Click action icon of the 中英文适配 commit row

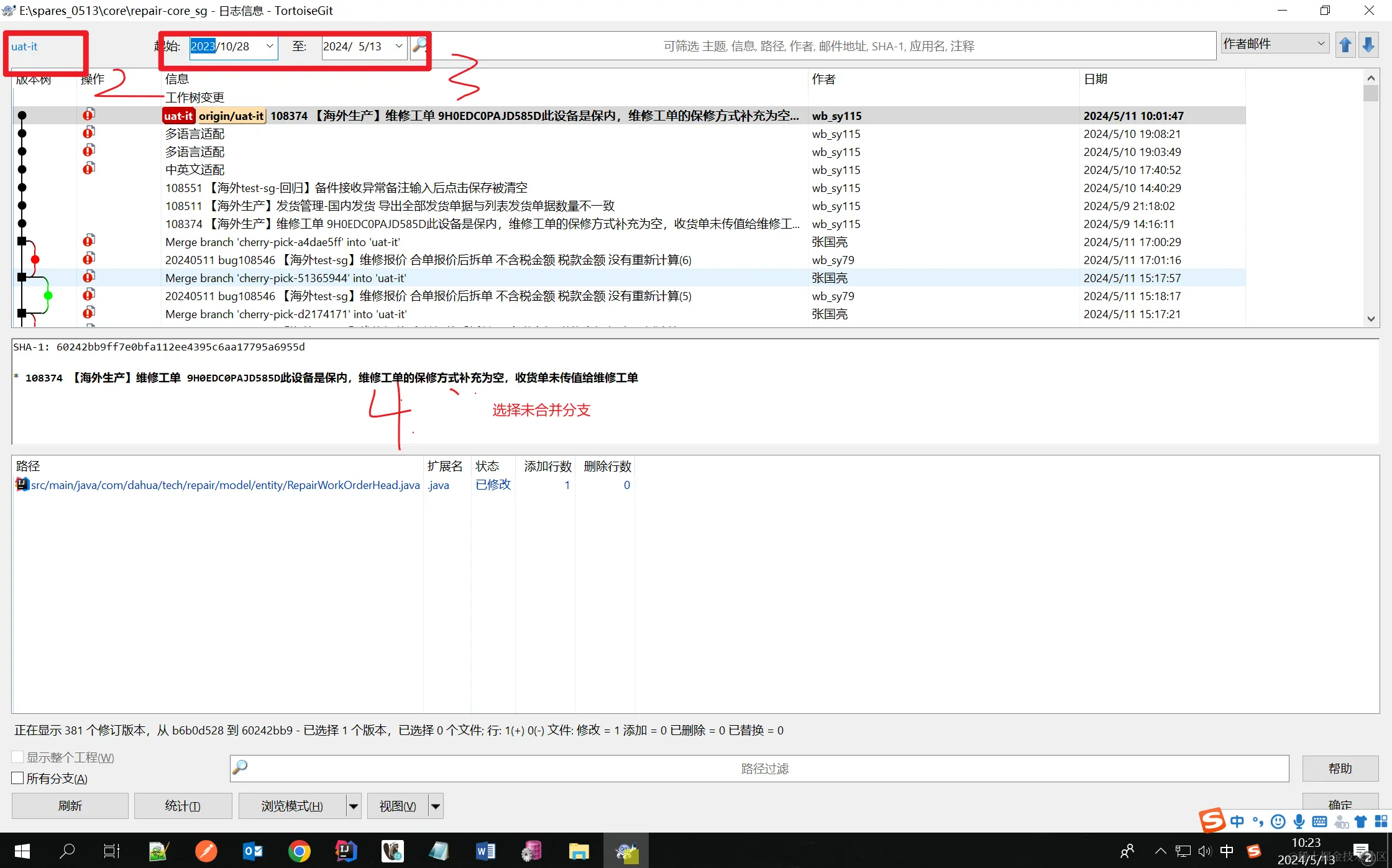(x=89, y=169)
